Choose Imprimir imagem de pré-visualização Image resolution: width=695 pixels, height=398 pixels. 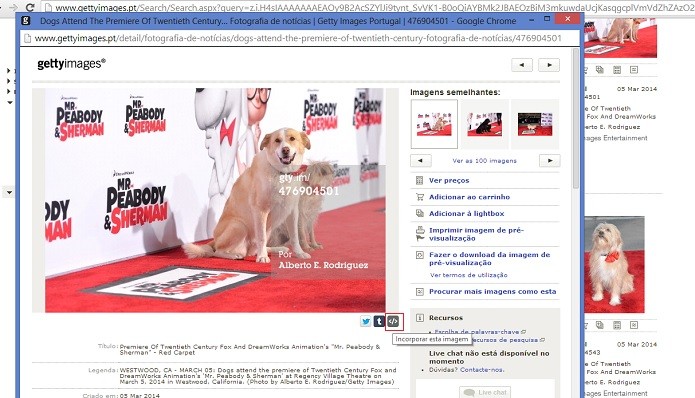[x=476, y=234]
